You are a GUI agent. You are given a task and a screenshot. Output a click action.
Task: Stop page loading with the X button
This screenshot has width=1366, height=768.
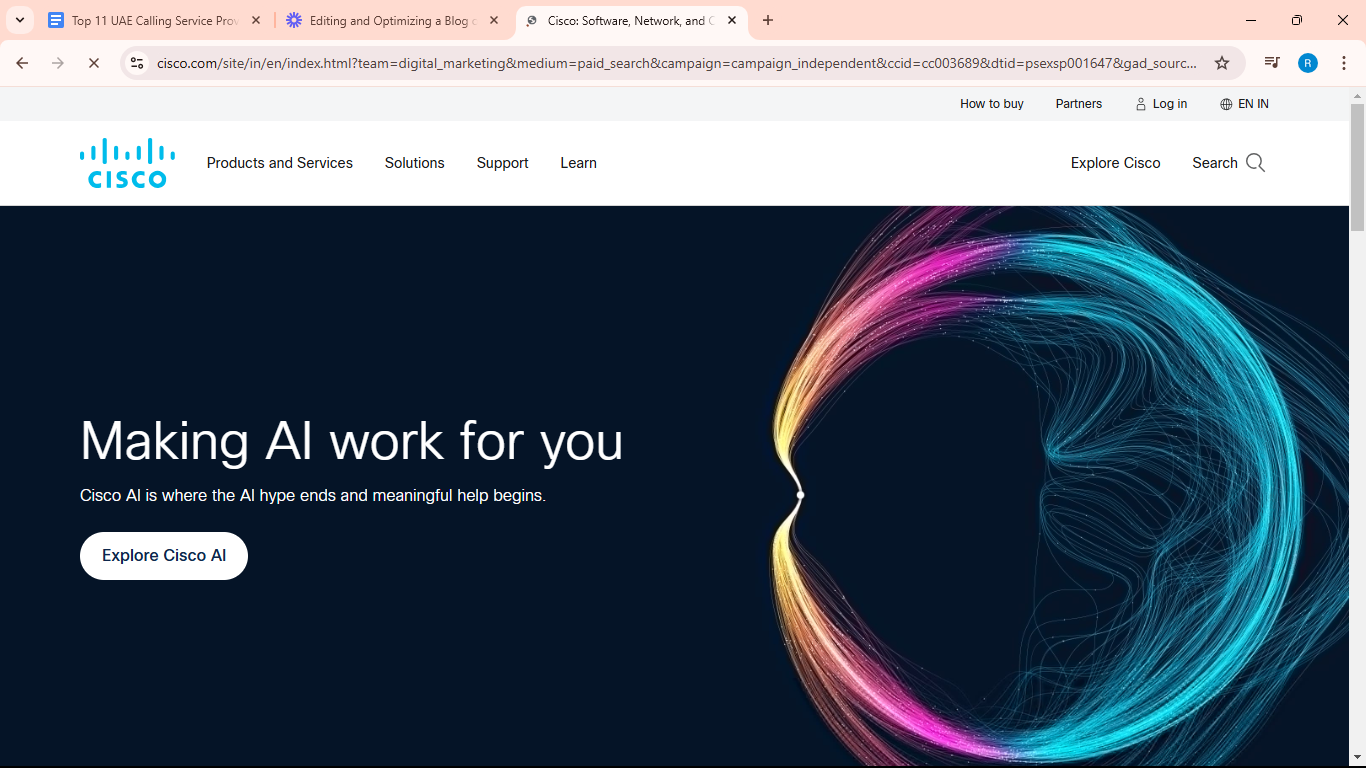93,63
